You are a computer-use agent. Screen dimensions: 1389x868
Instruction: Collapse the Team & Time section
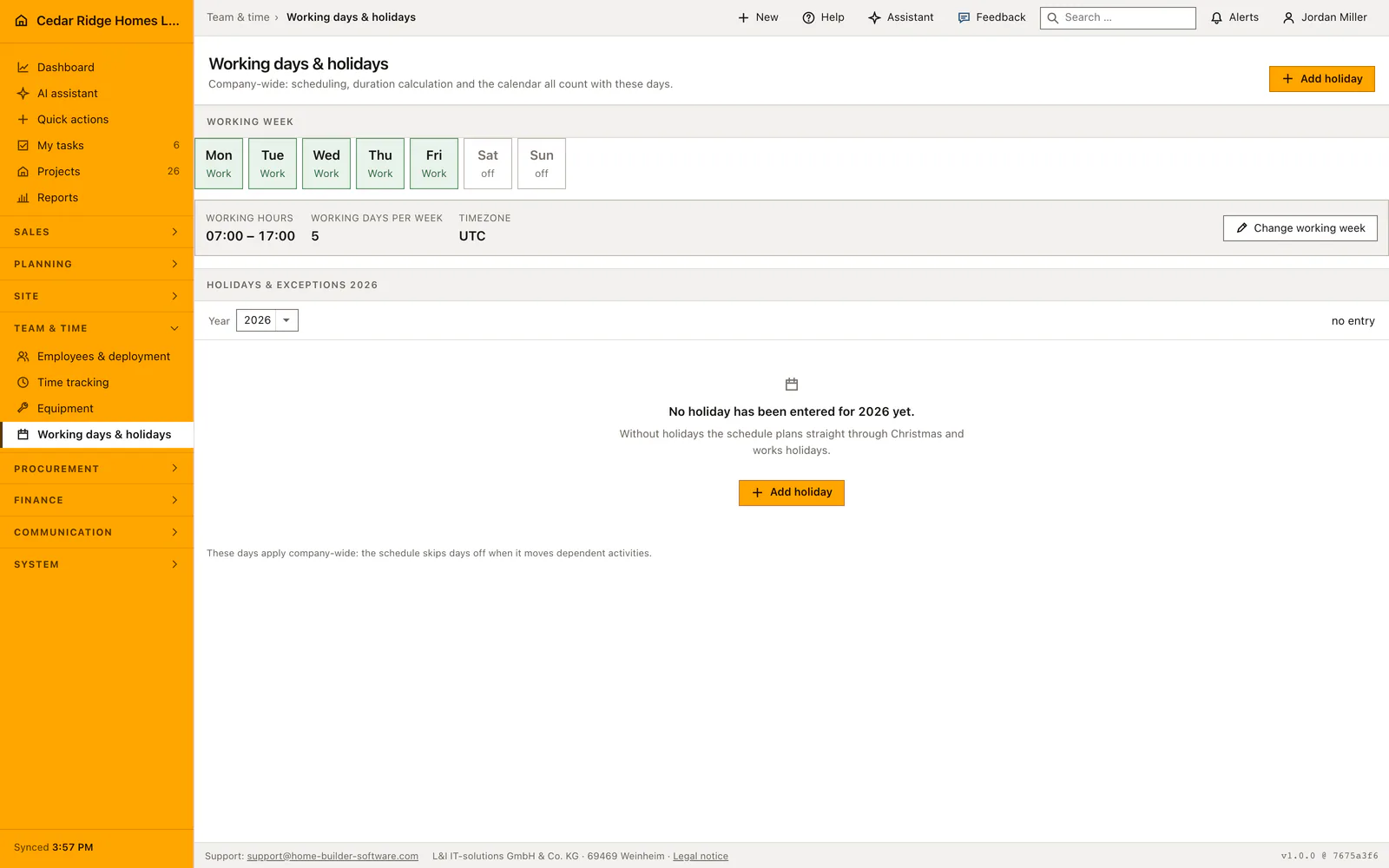(x=96, y=328)
